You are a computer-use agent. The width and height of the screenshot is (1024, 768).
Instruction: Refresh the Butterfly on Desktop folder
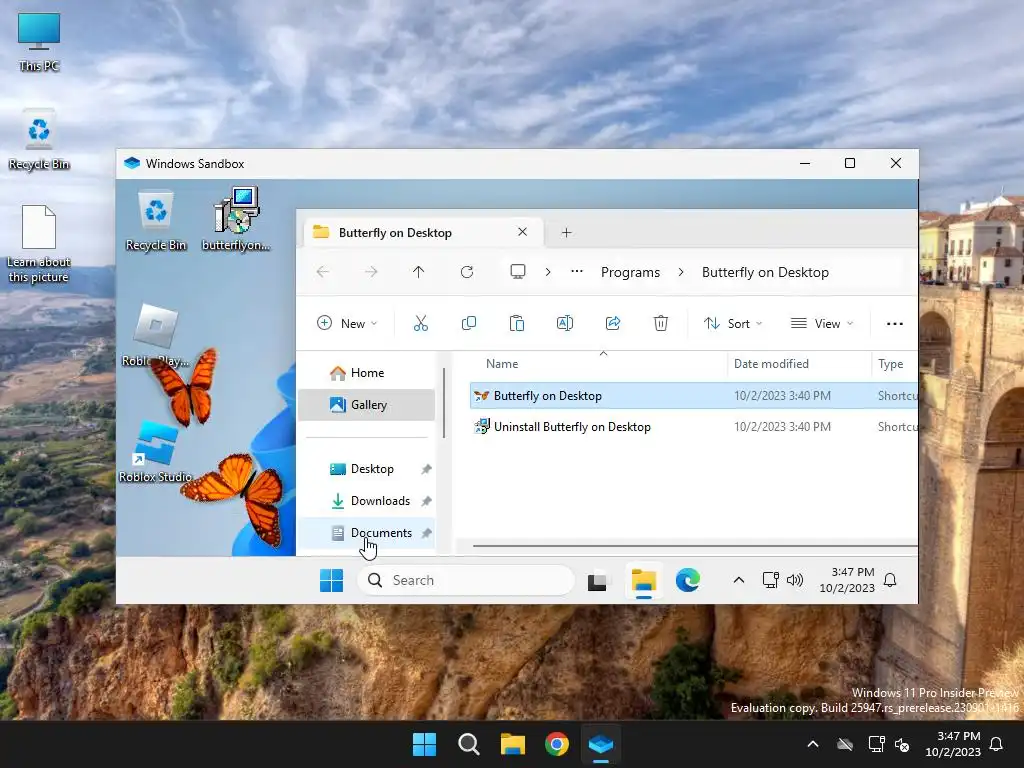click(467, 272)
